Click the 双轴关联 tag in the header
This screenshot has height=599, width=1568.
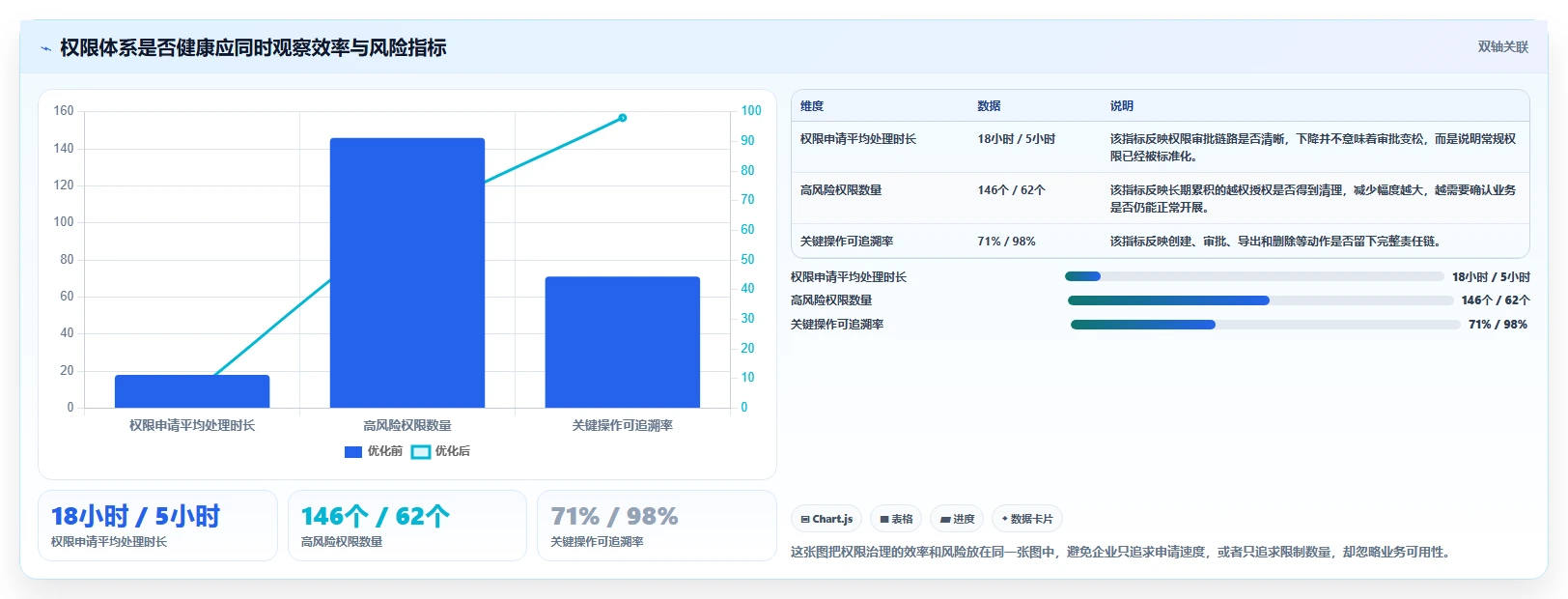click(x=1503, y=46)
